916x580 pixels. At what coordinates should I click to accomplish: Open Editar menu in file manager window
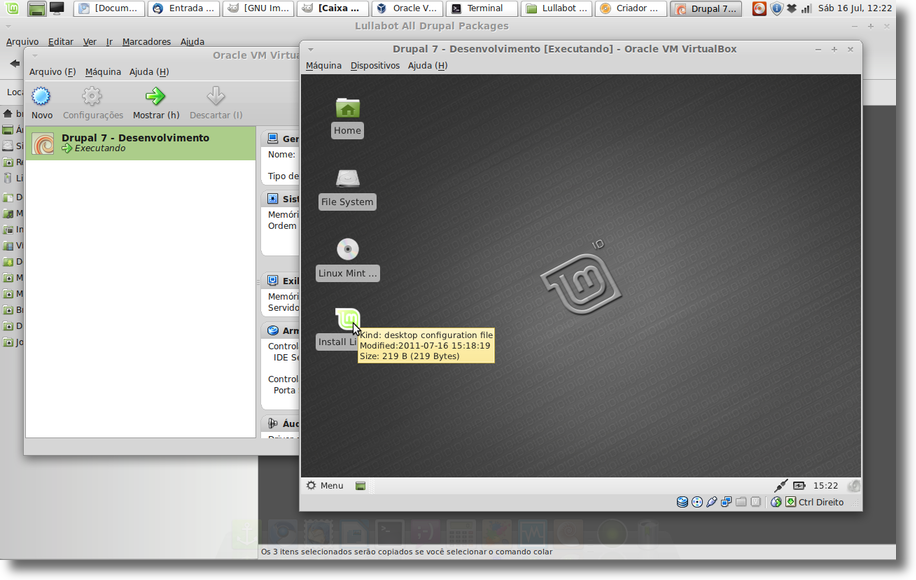(x=61, y=41)
